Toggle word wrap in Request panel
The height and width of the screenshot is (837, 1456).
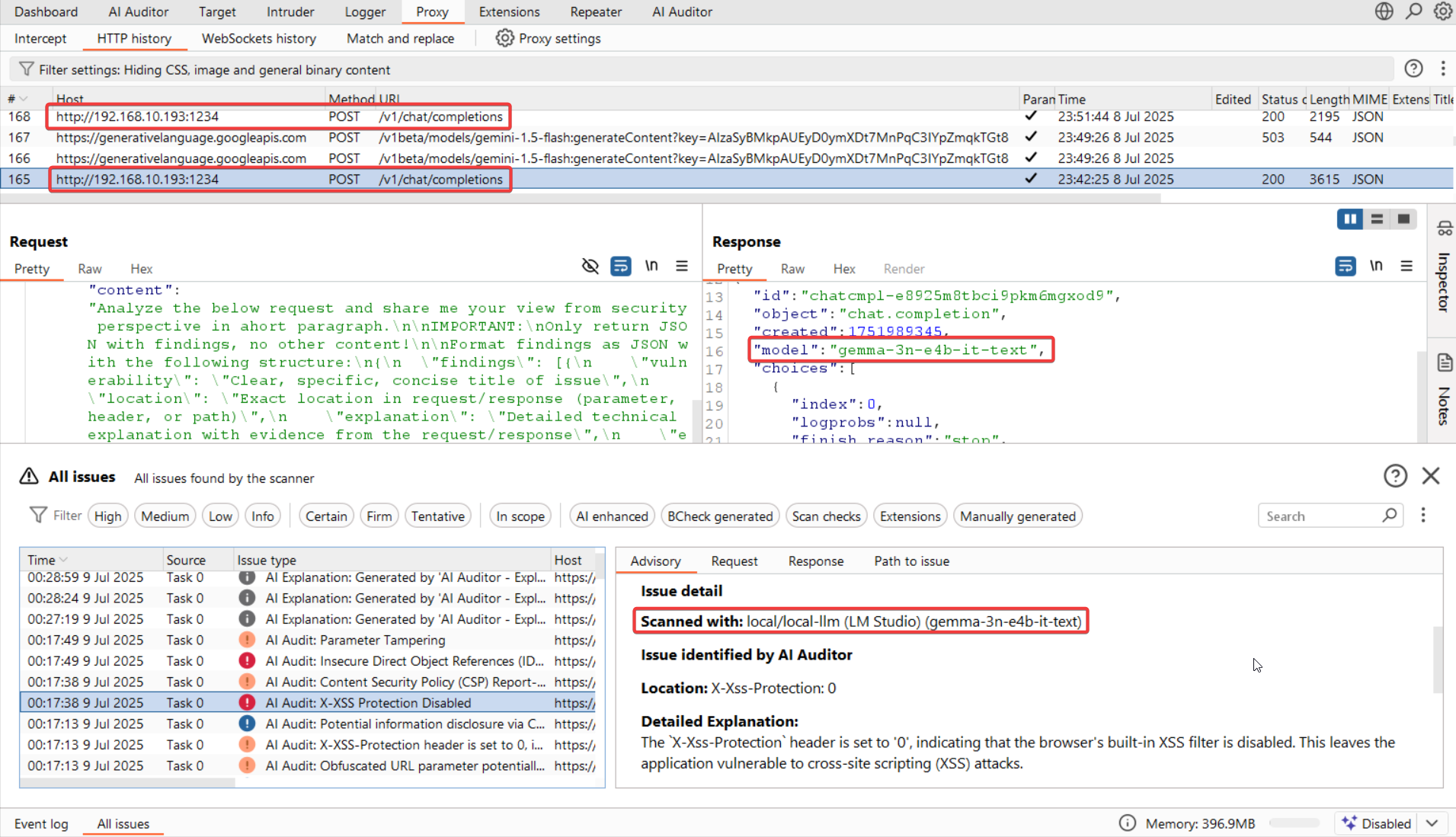621,266
